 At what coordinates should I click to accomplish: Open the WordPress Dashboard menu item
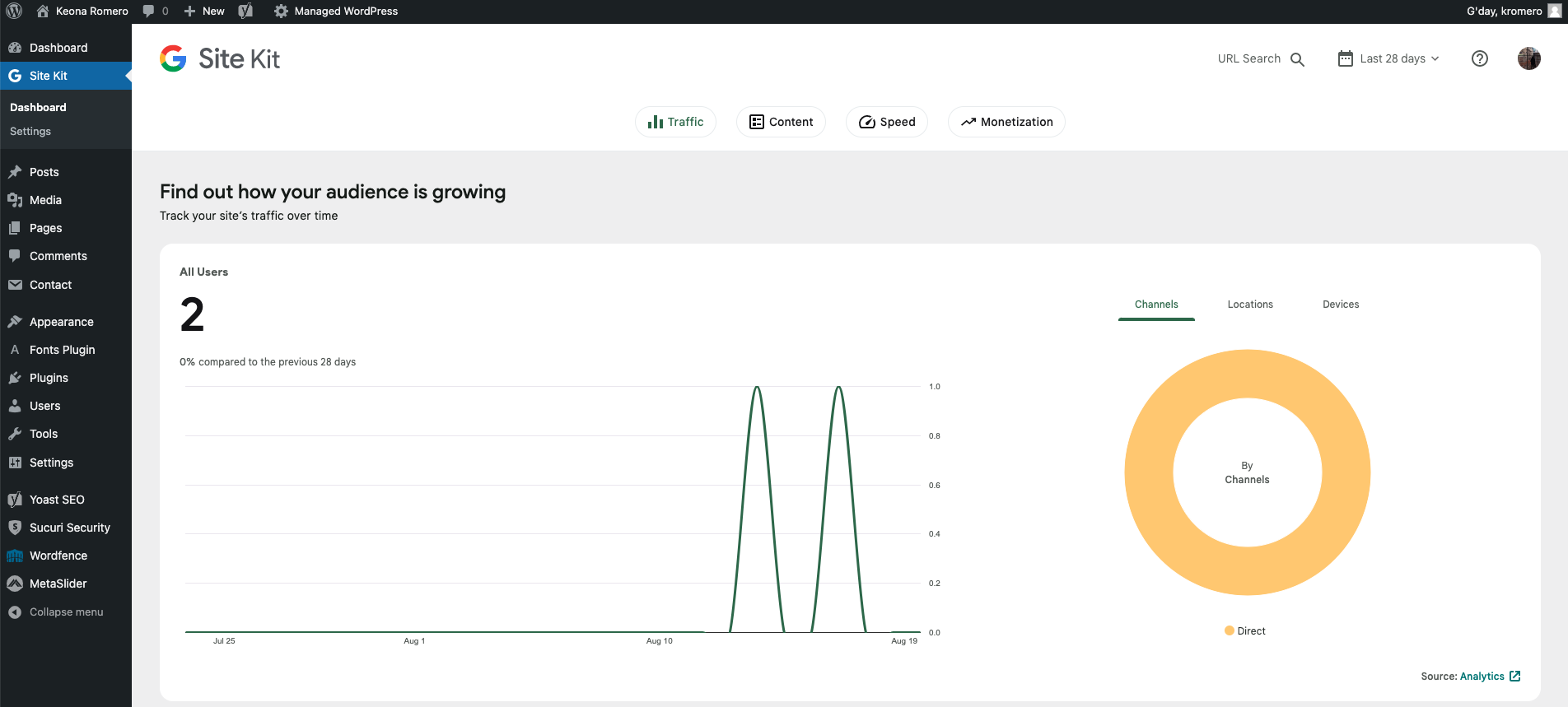[66, 48]
